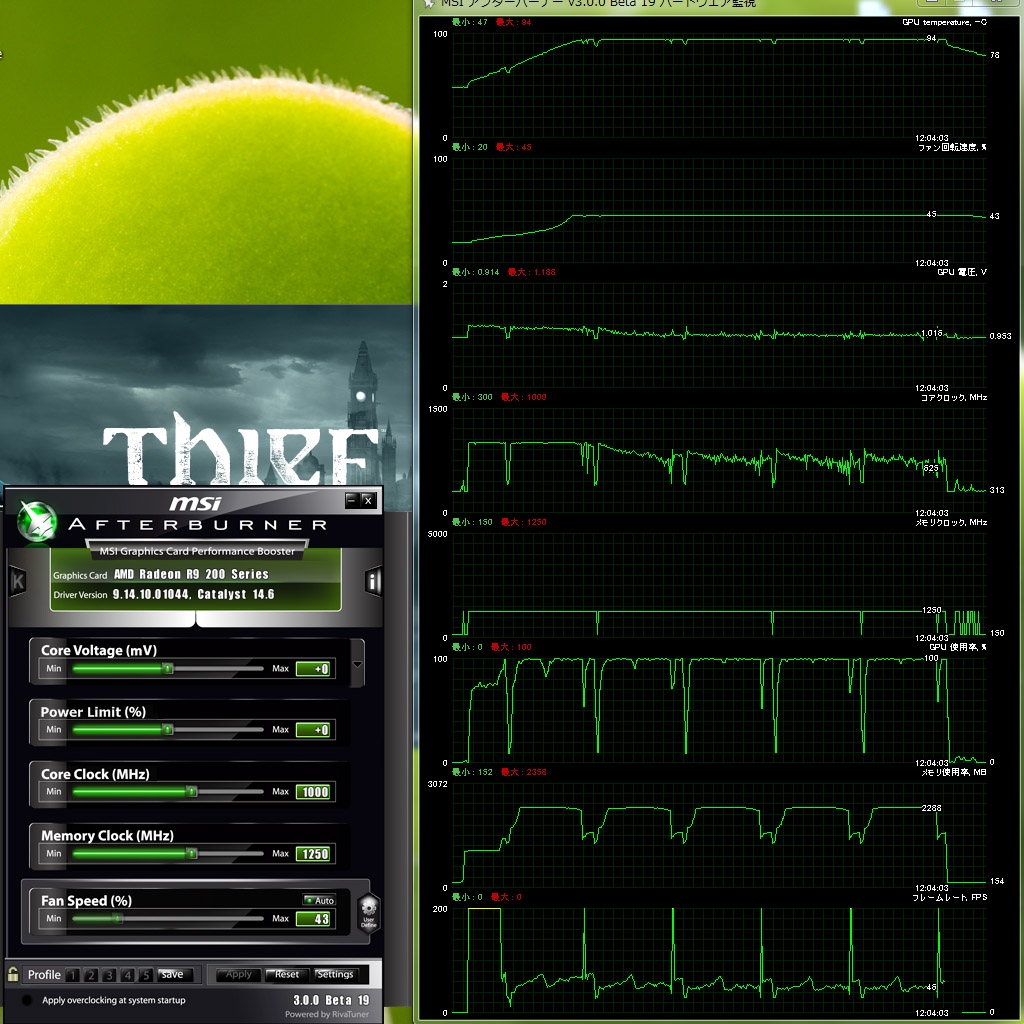Click the GPU 使用率 usage graph
The image size is (1024, 1024).
719,711
